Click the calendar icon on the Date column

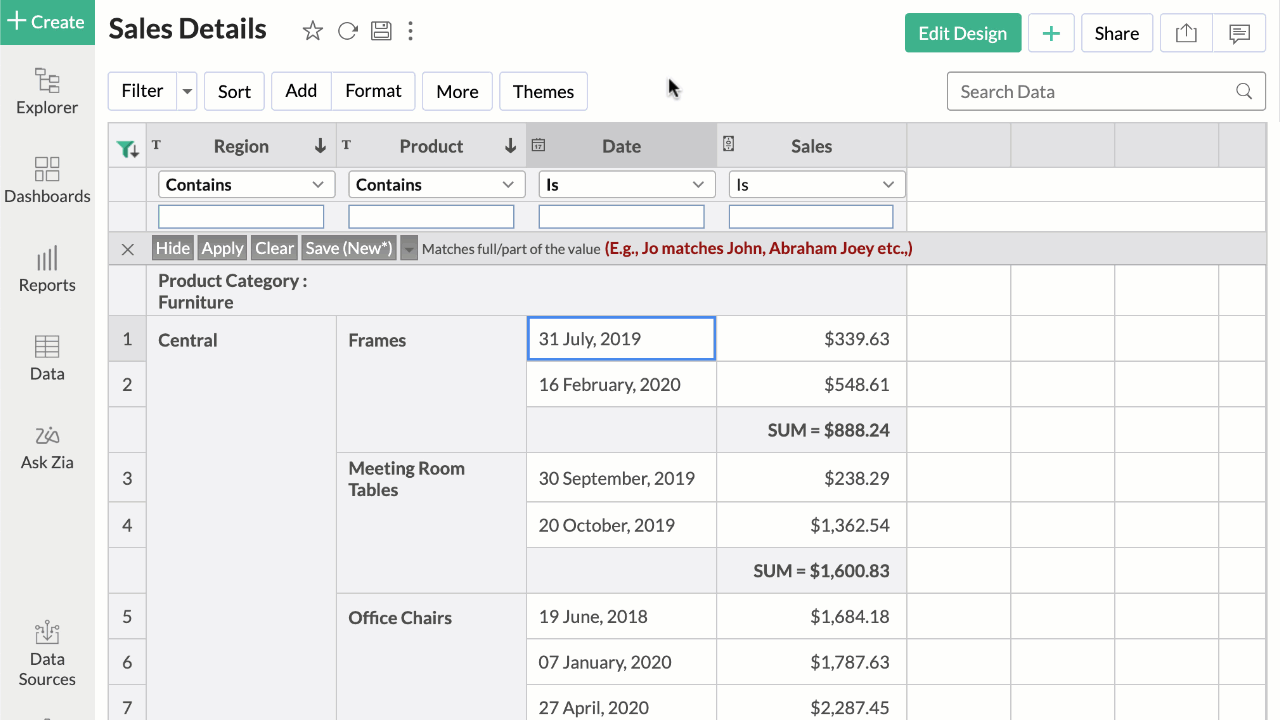(538, 145)
